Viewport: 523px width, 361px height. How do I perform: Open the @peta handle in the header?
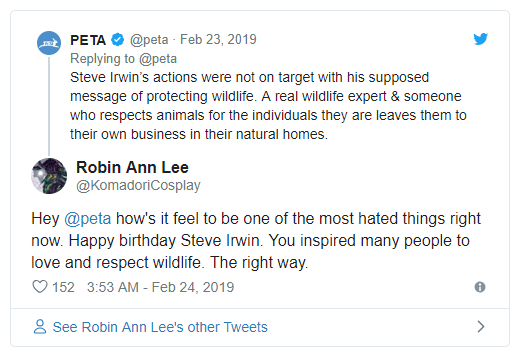(149, 40)
